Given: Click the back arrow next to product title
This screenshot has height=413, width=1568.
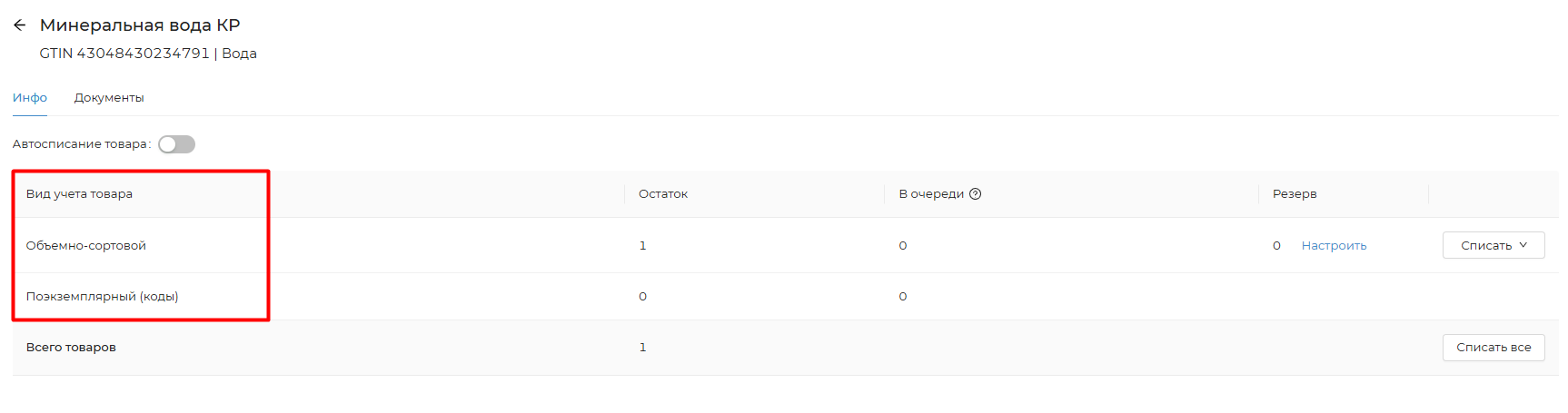Looking at the screenshot, I should (20, 25).
